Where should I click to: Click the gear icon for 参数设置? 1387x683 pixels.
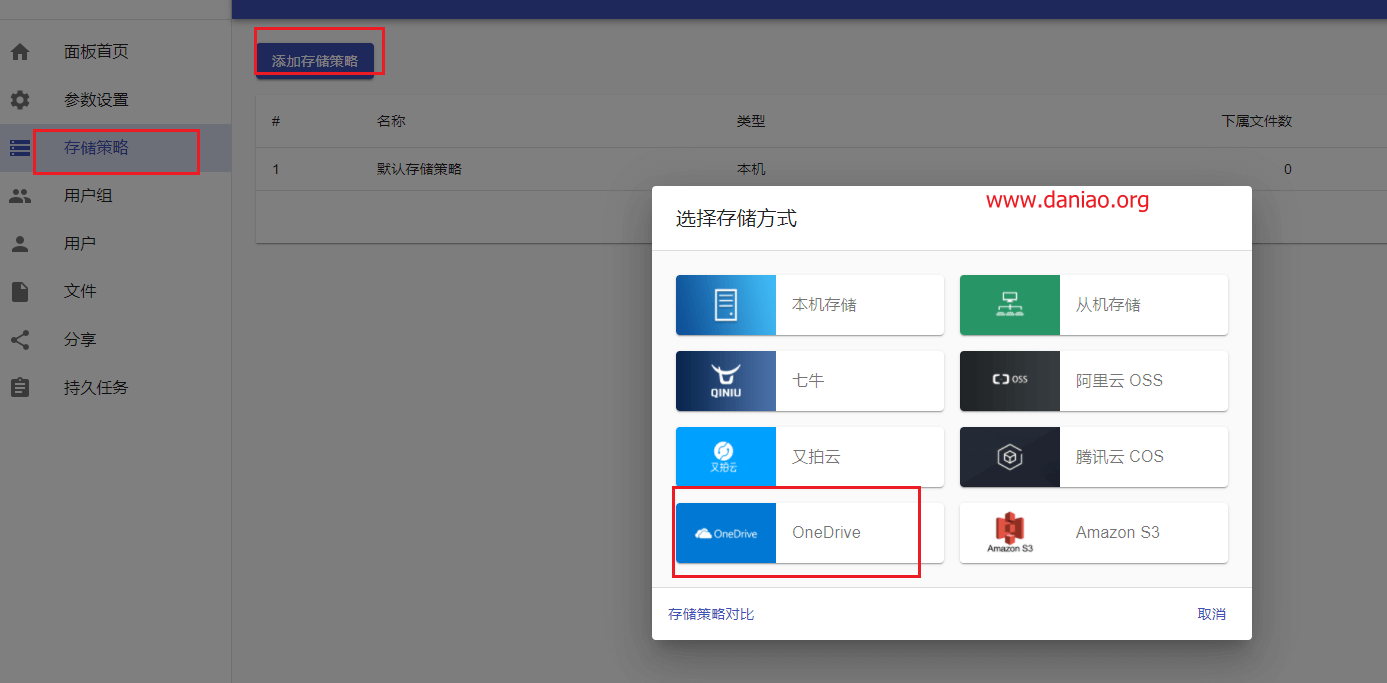(20, 100)
